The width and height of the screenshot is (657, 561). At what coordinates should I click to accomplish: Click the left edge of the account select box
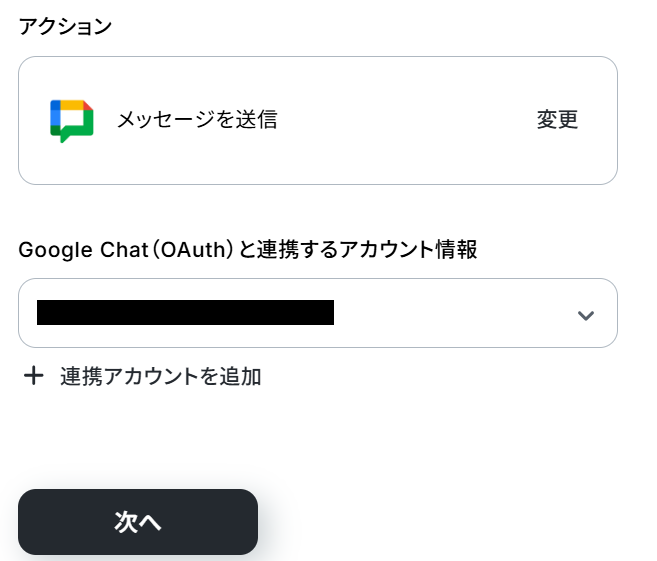[x=27, y=313]
